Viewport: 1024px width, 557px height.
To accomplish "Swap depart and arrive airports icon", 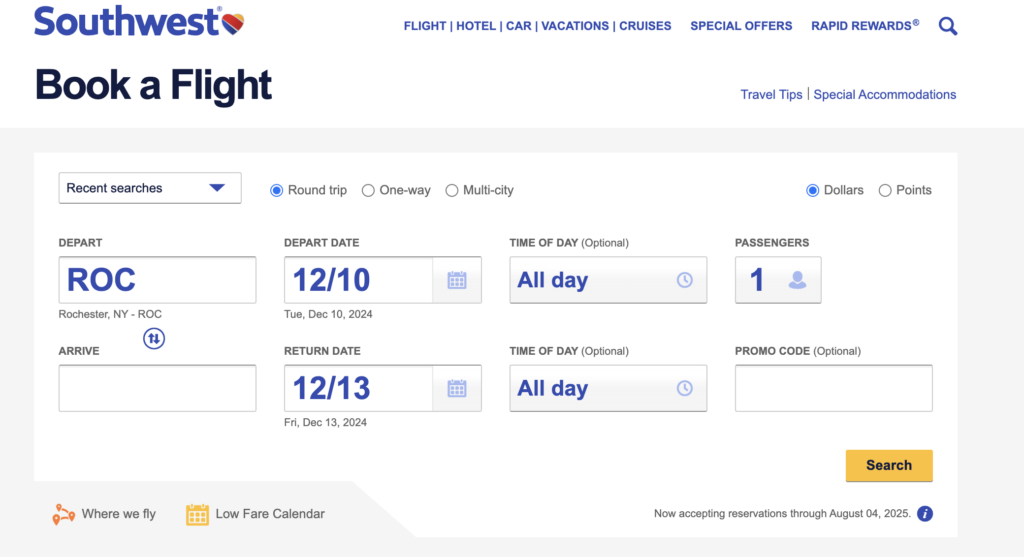I will pos(153,338).
